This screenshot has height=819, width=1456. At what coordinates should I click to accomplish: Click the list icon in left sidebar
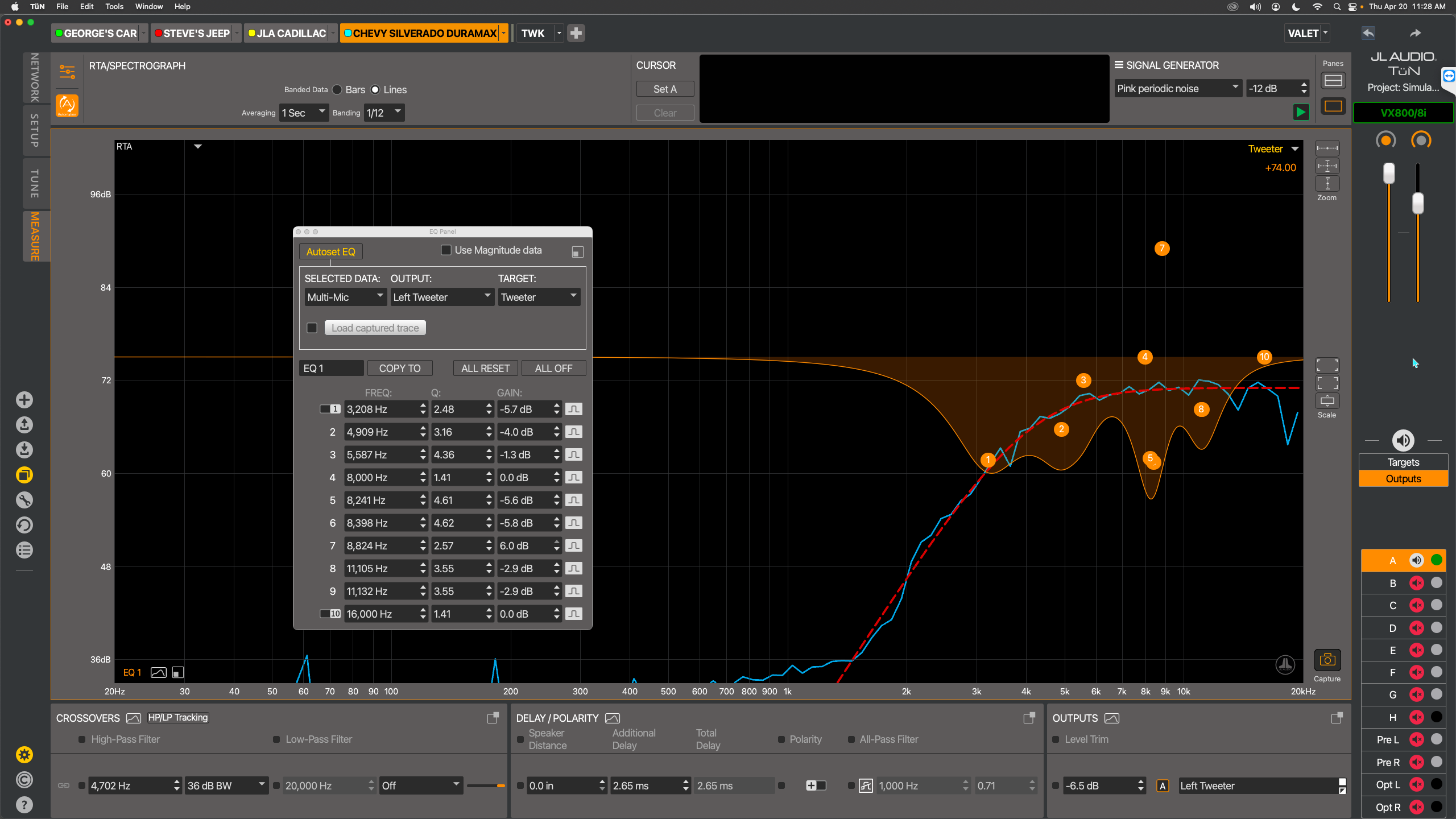[x=24, y=550]
